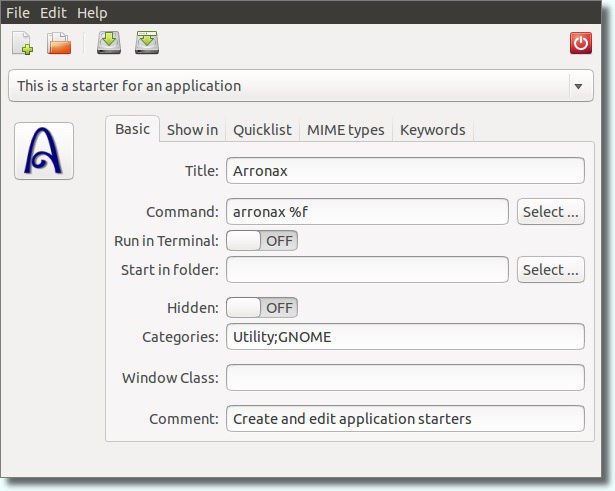The image size is (615, 491).
Task: Create a new starter with the document-plus icon
Action: [x=22, y=43]
